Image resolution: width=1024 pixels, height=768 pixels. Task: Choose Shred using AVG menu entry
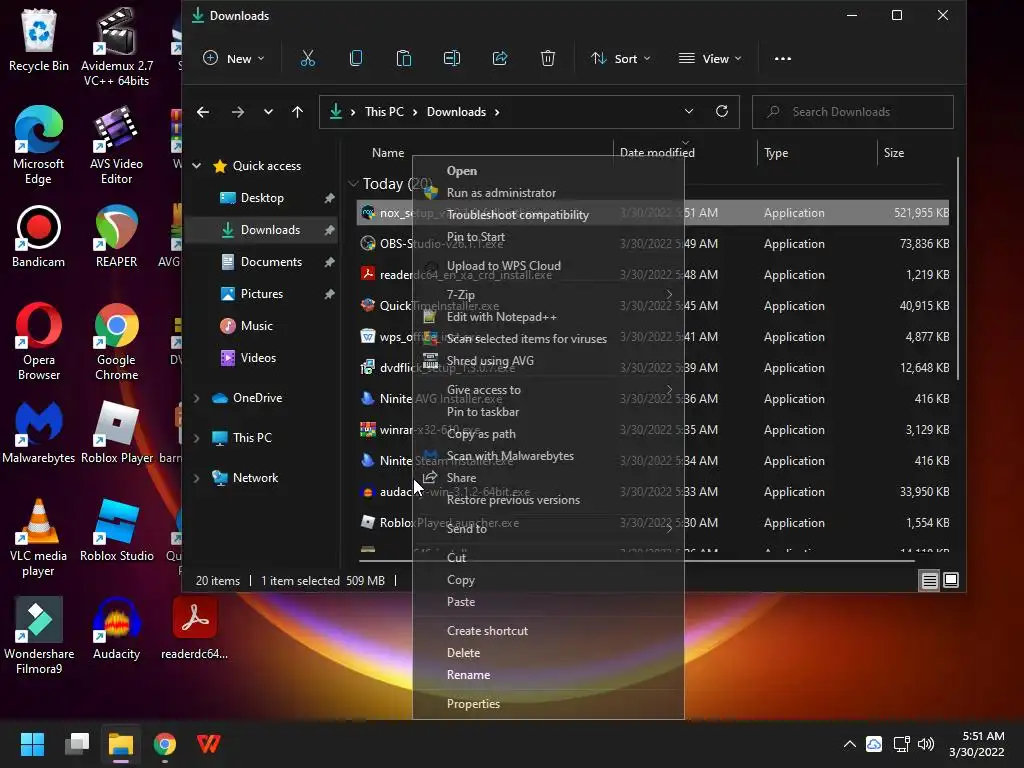pyautogui.click(x=548, y=360)
